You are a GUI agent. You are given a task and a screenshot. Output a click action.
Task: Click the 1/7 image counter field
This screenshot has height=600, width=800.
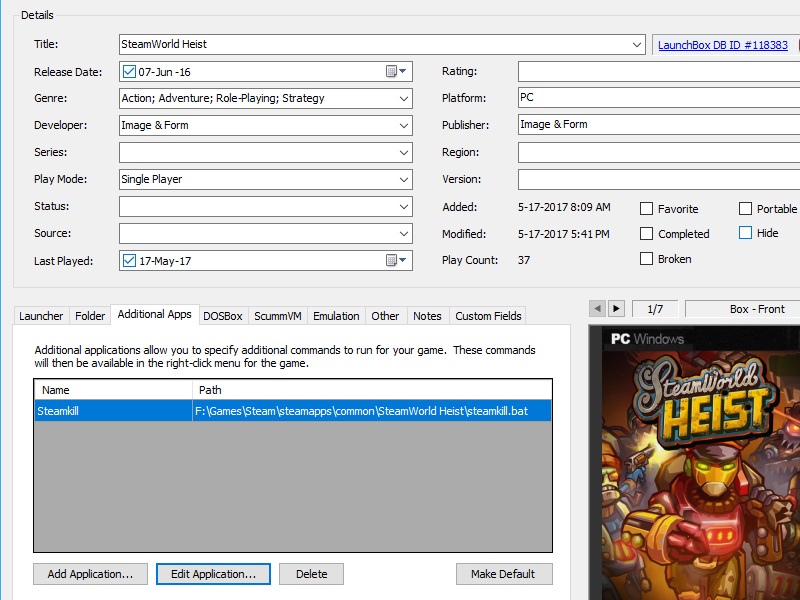pyautogui.click(x=655, y=309)
